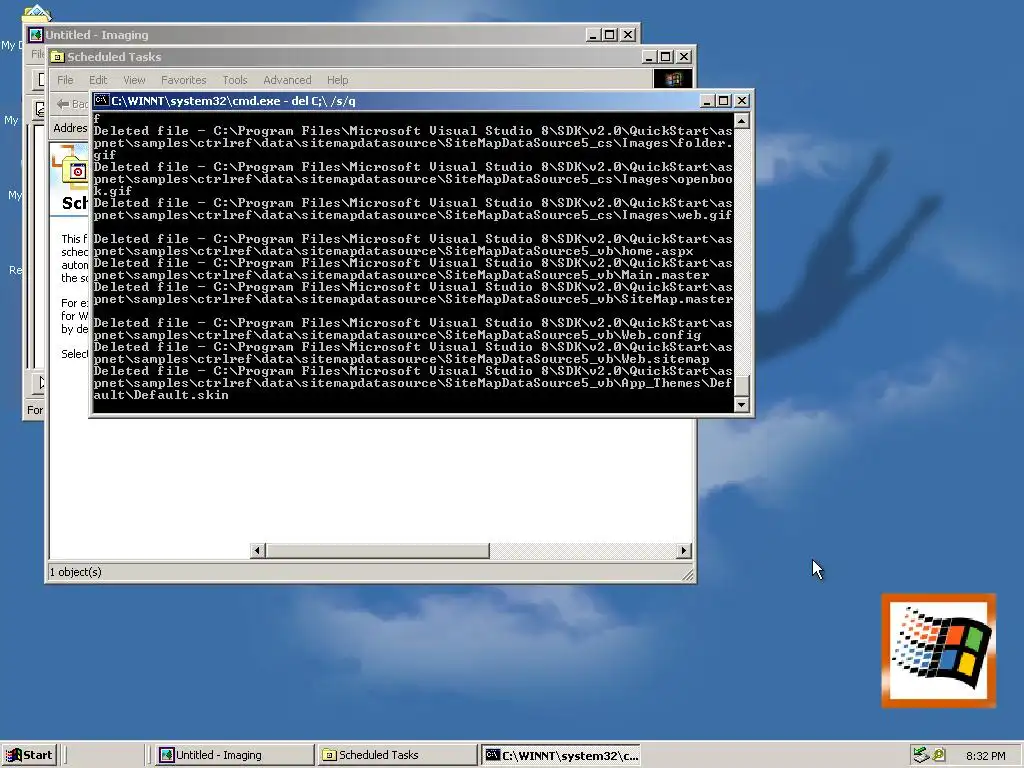Screen dimensions: 1024x768
Task: Click the Scheduled Tasks window's corner size grip
Action: [x=688, y=575]
